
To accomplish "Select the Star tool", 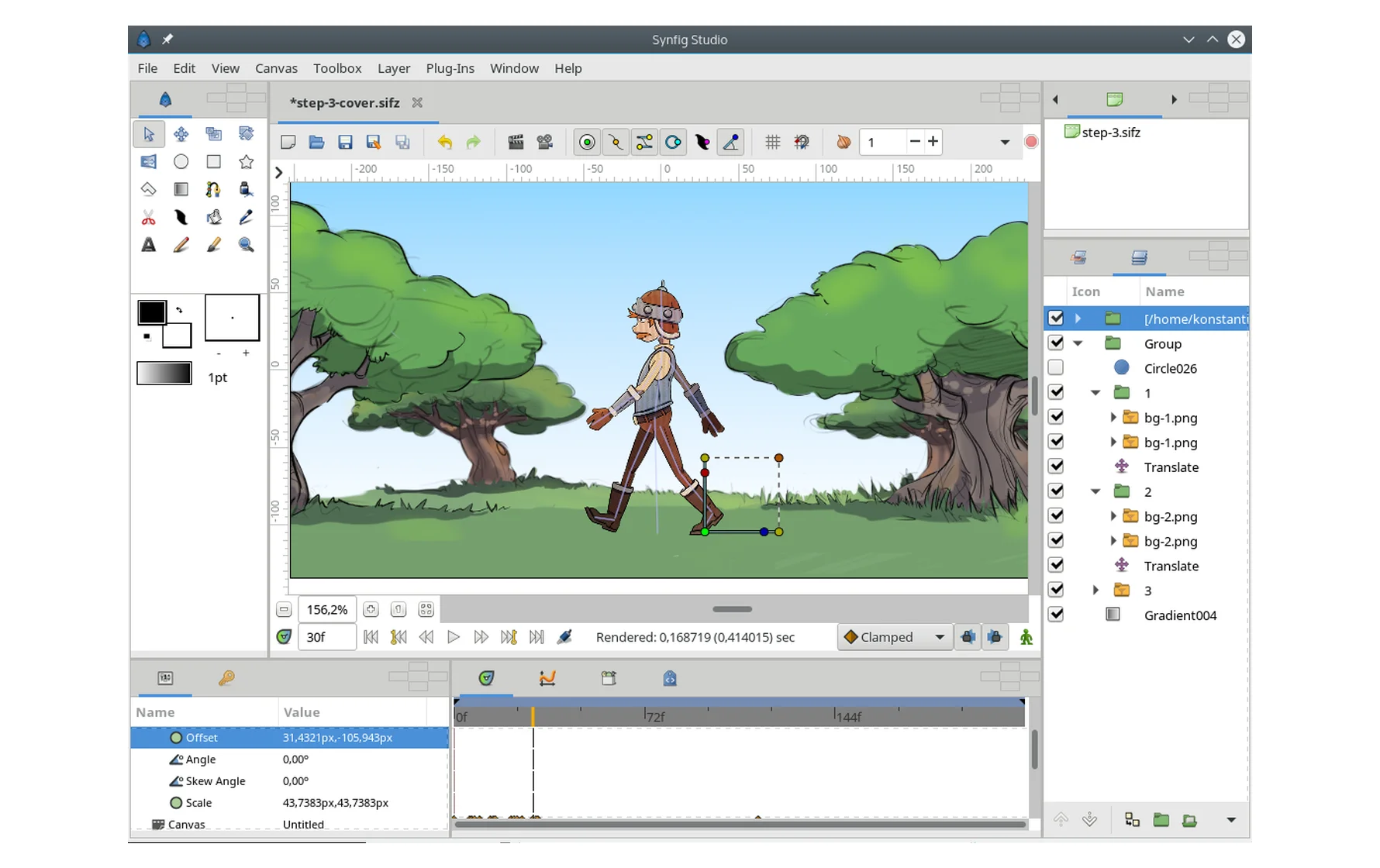I will pyautogui.click(x=246, y=161).
